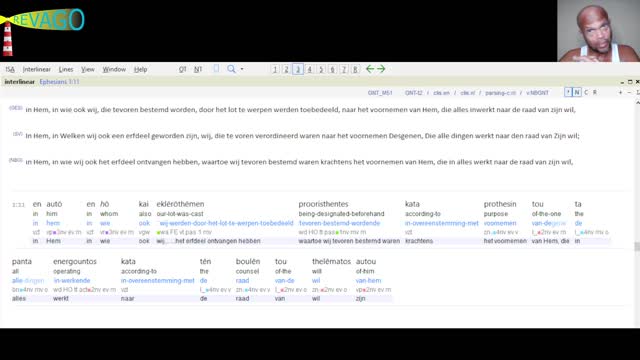Switch to layout preset number 5

[x=321, y=69]
